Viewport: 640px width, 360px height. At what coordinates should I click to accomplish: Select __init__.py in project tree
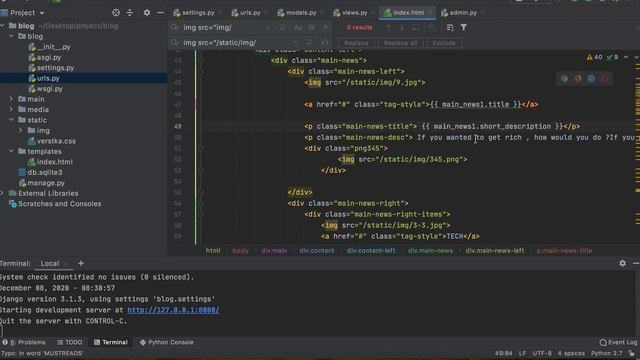(x=49, y=47)
